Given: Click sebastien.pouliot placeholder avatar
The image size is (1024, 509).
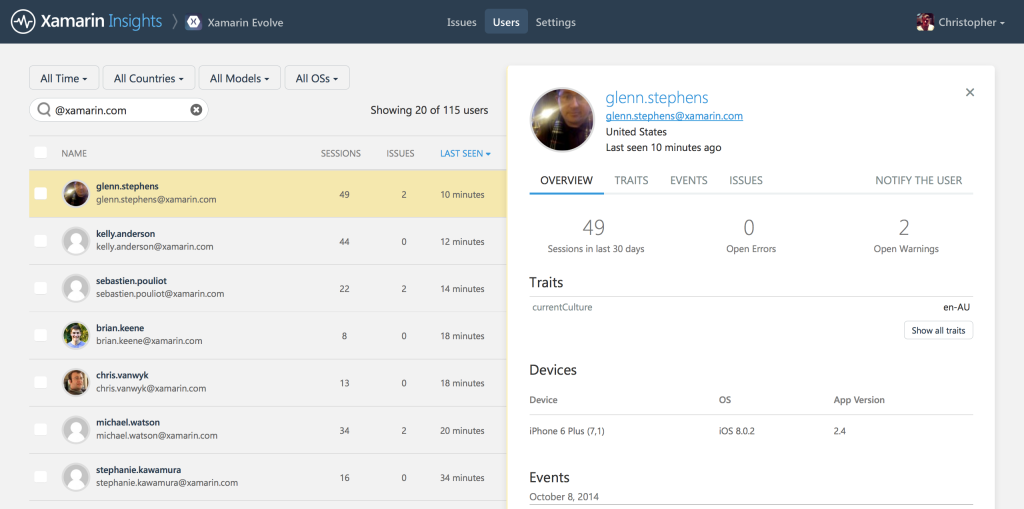Looking at the screenshot, I should 76,287.
